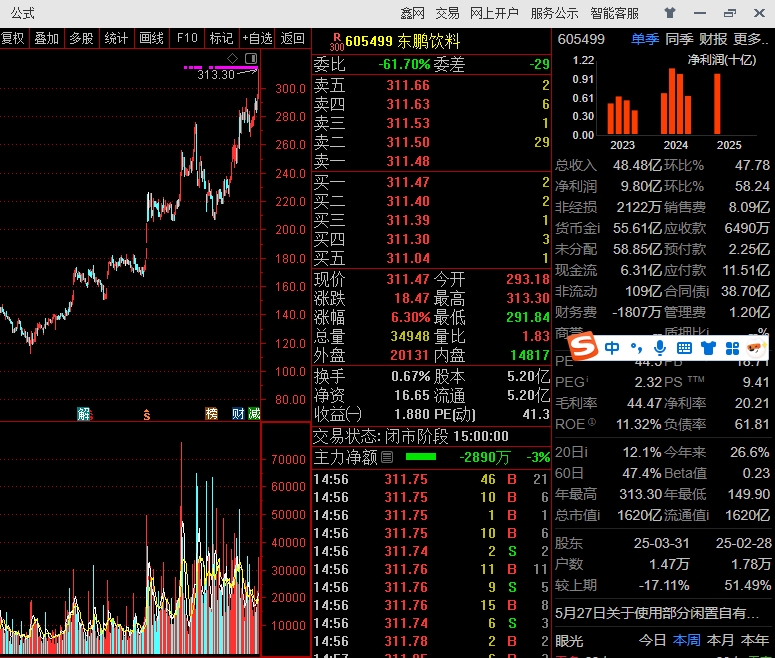Switch to the 单季 tab

click(x=645, y=39)
